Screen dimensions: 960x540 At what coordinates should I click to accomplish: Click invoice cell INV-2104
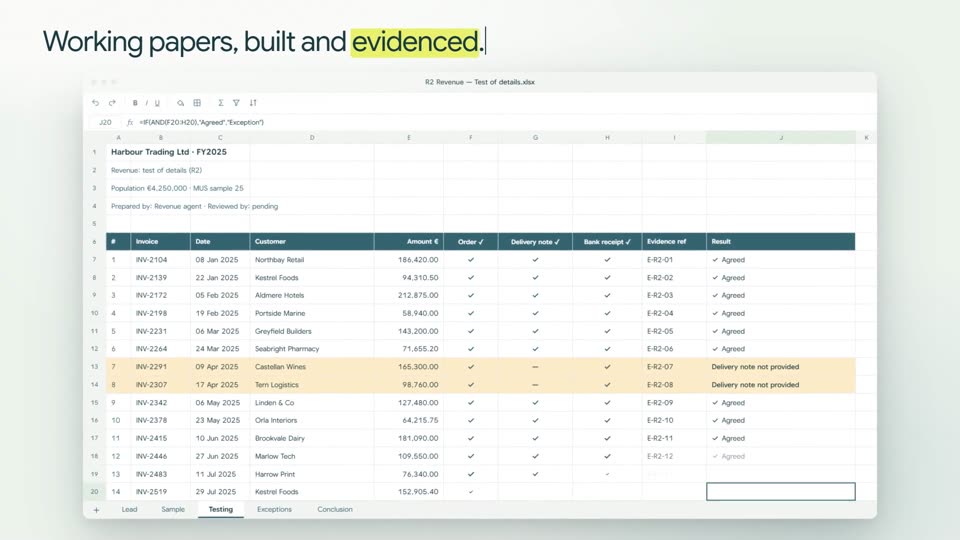(x=160, y=260)
